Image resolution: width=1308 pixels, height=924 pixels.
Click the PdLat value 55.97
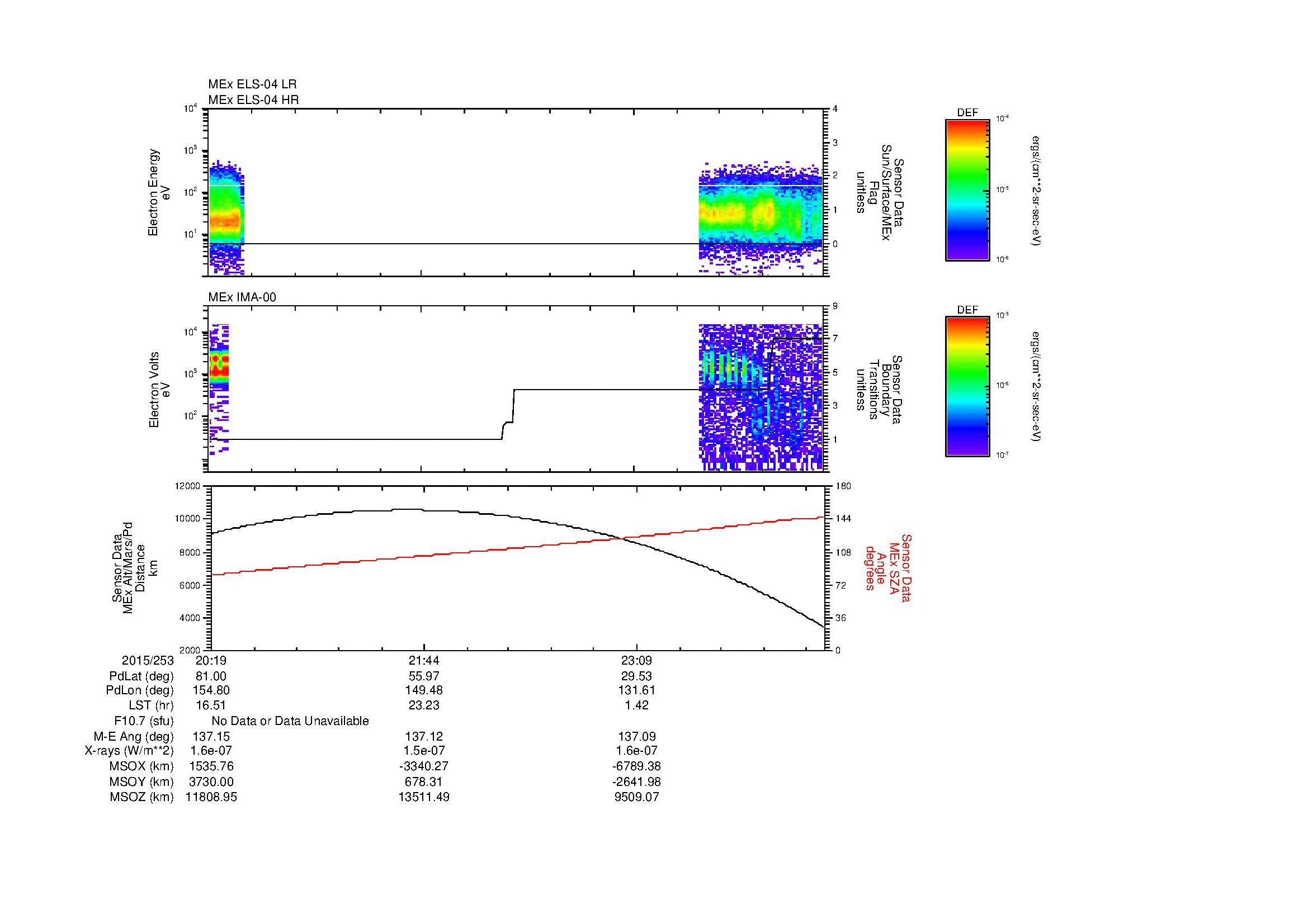424,676
